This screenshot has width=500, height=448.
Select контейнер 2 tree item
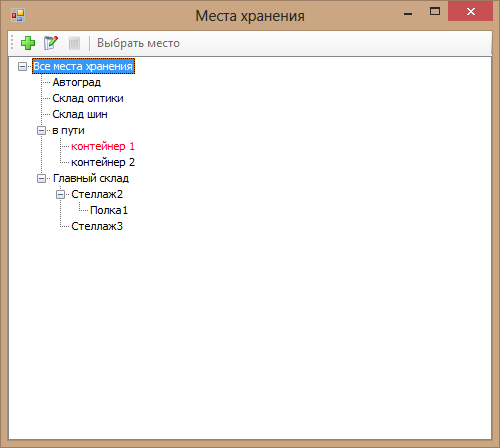coord(103,162)
